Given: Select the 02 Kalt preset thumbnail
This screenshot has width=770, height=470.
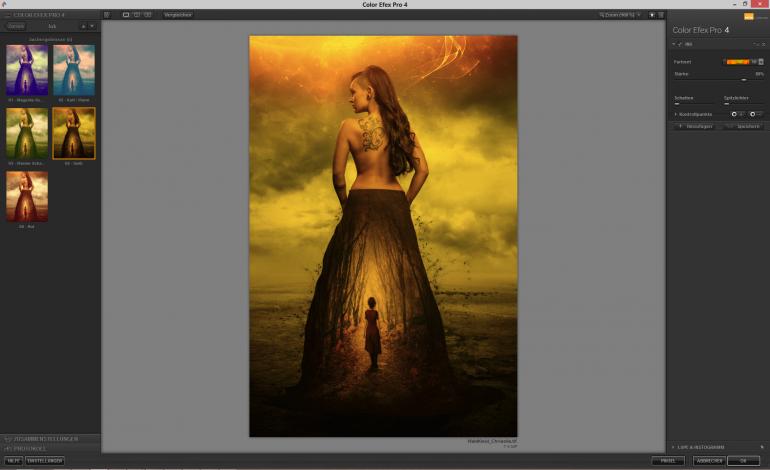Looking at the screenshot, I should 74,70.
